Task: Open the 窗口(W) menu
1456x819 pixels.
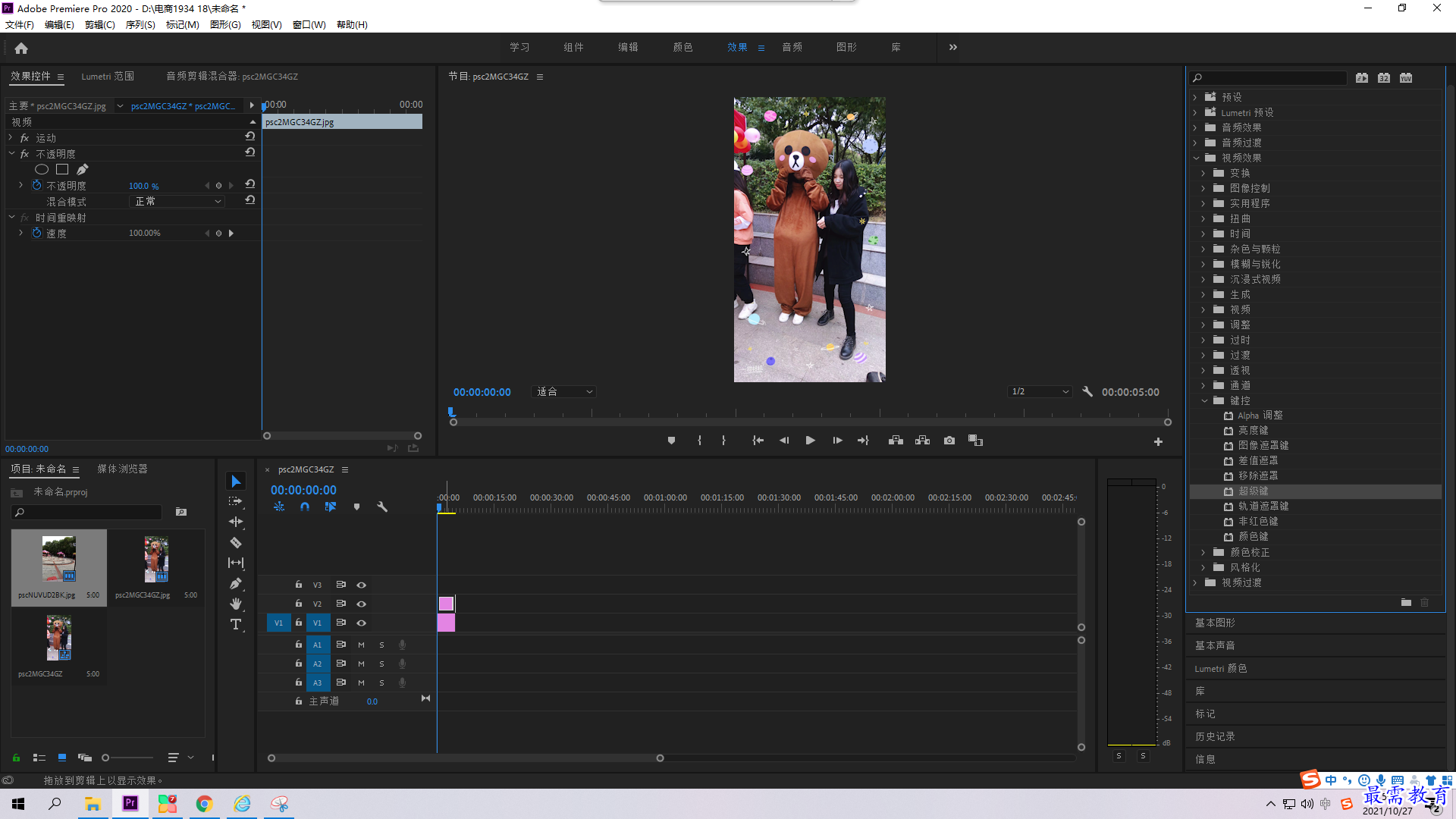Action: pos(309,24)
